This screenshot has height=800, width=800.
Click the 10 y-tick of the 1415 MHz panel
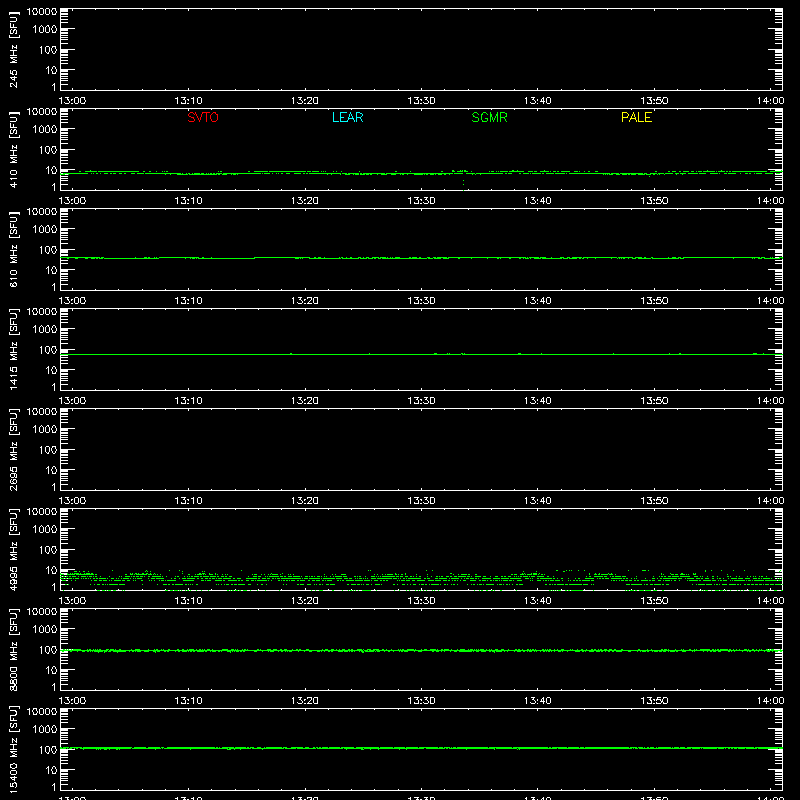click(51, 370)
